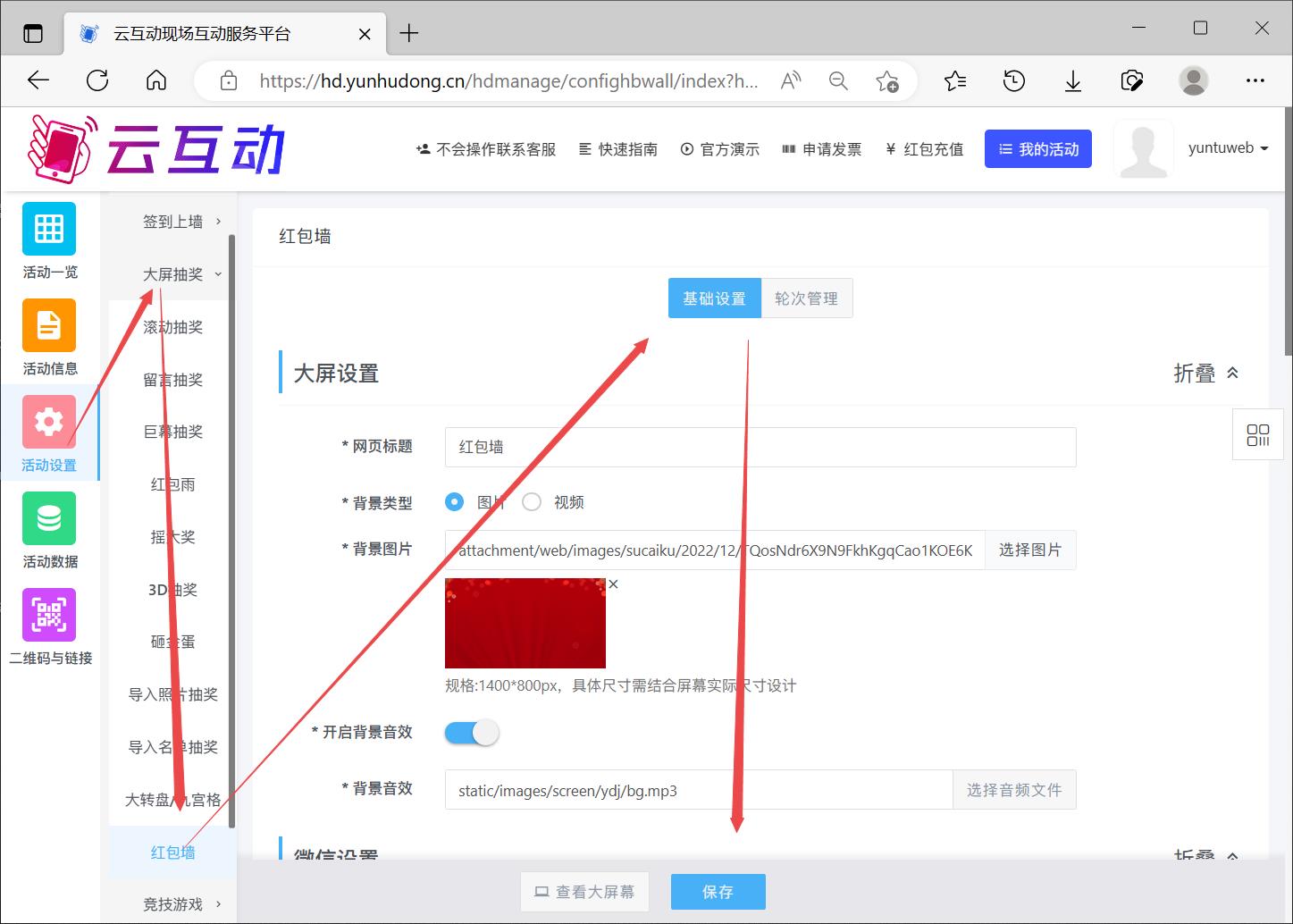Open 导入照片抽奖 in the sidebar
The height and width of the screenshot is (924, 1293).
point(172,694)
